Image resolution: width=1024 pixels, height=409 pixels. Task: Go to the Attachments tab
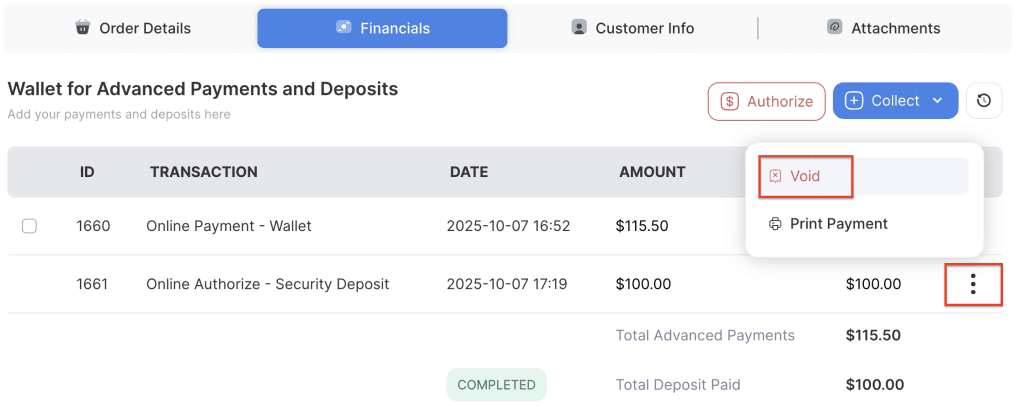[x=884, y=28]
